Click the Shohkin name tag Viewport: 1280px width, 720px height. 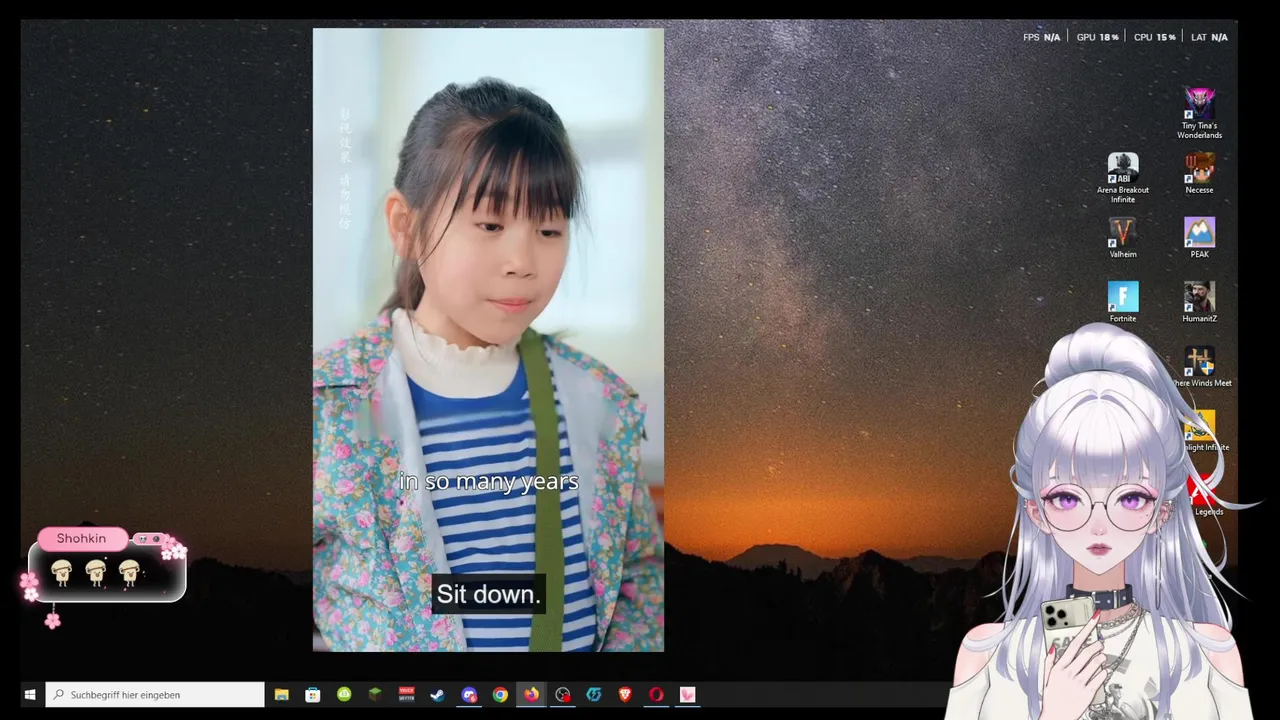82,538
